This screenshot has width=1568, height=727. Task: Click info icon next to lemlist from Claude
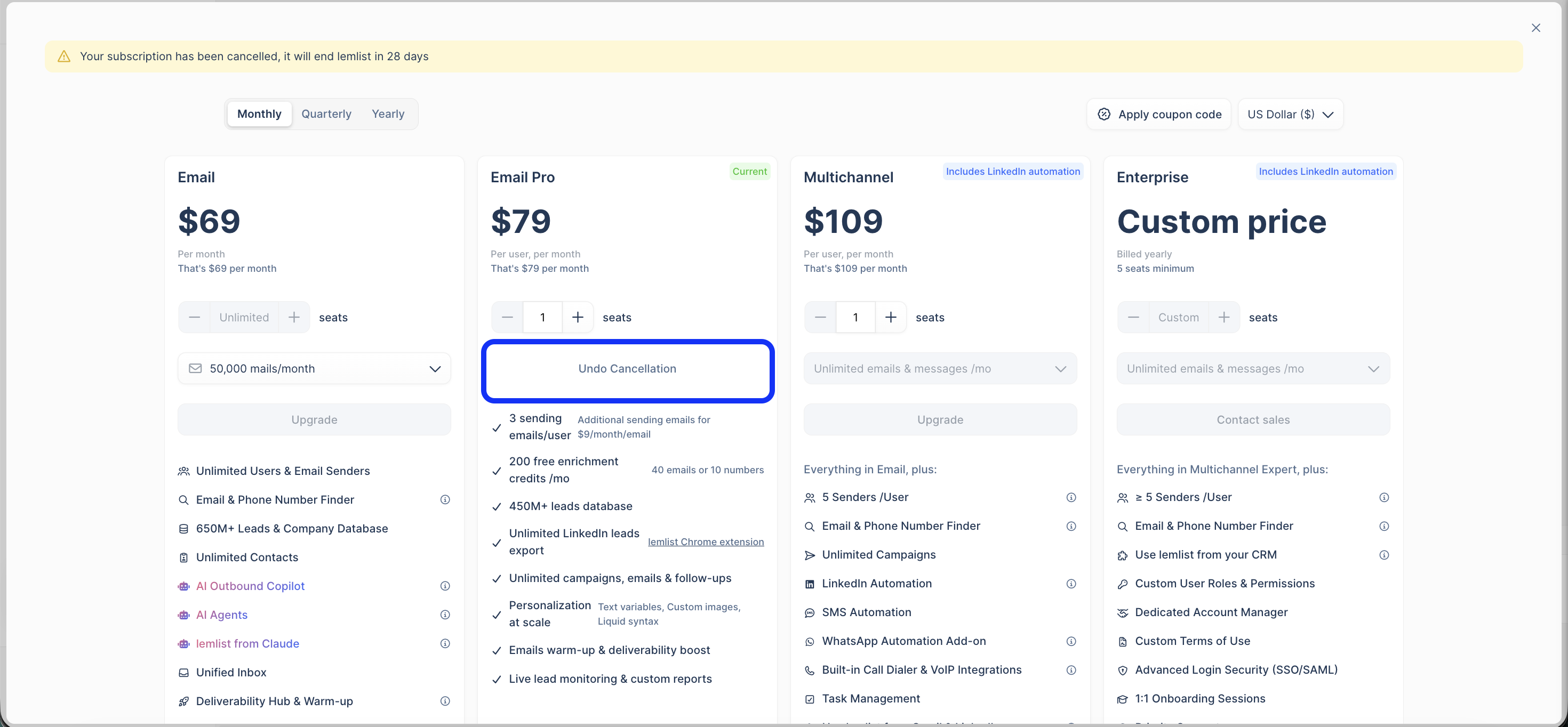pos(445,644)
